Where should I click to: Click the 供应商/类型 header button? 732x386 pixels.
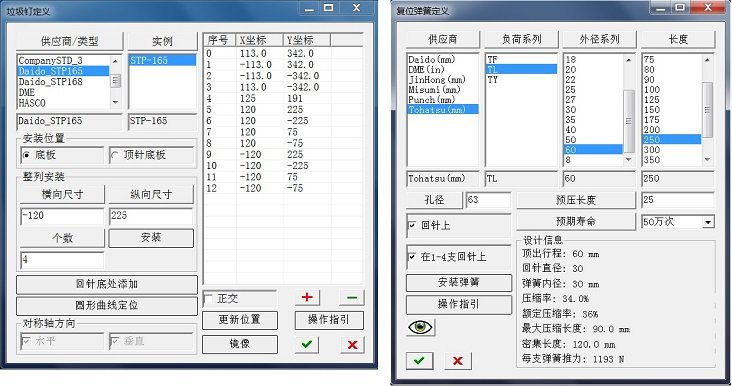pyautogui.click(x=70, y=41)
